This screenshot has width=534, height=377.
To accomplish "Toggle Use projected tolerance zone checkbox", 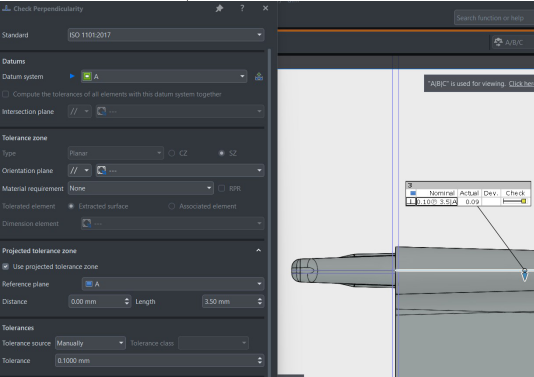I will click(x=5, y=266).
